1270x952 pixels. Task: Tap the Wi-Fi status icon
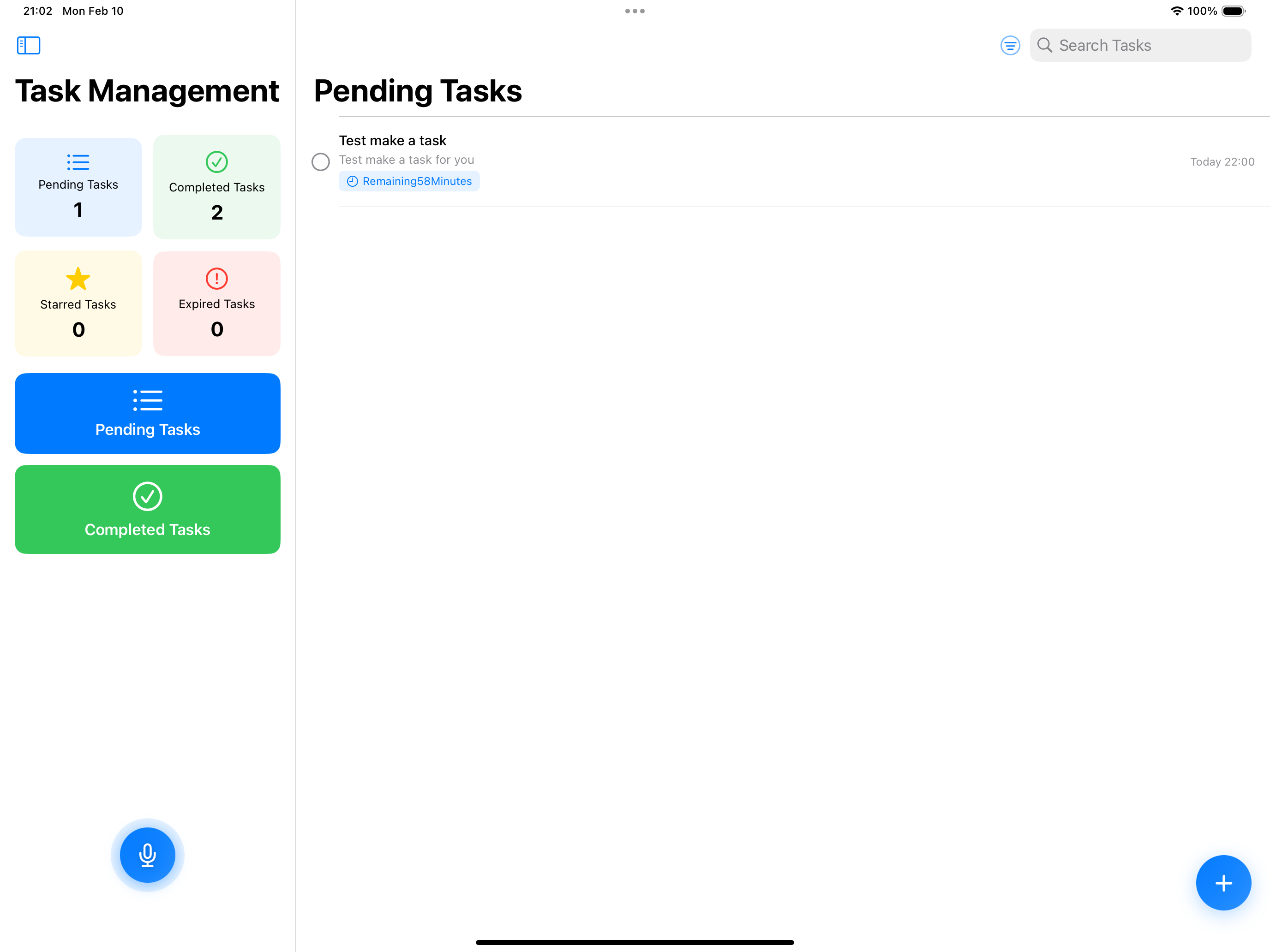(1177, 11)
